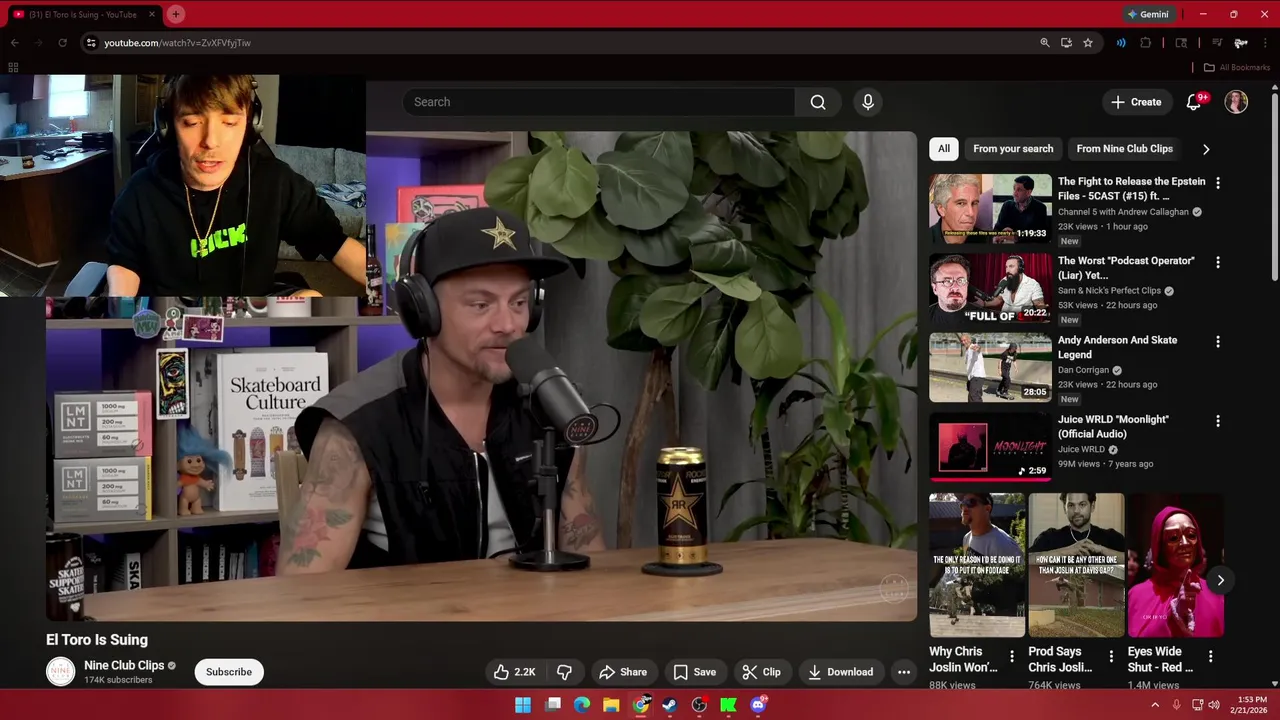Open Kick app from taskbar
Image resolution: width=1280 pixels, height=720 pixels.
tap(728, 705)
